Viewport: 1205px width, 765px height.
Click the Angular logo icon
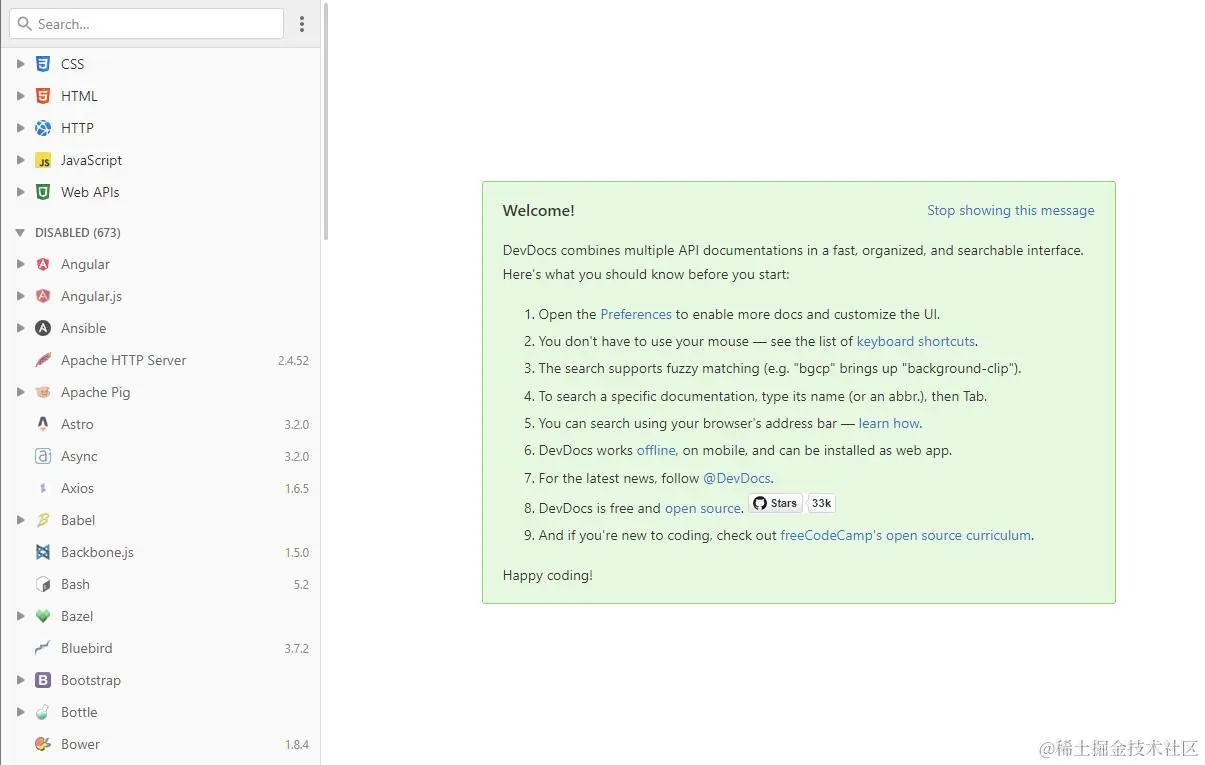[x=43, y=264]
